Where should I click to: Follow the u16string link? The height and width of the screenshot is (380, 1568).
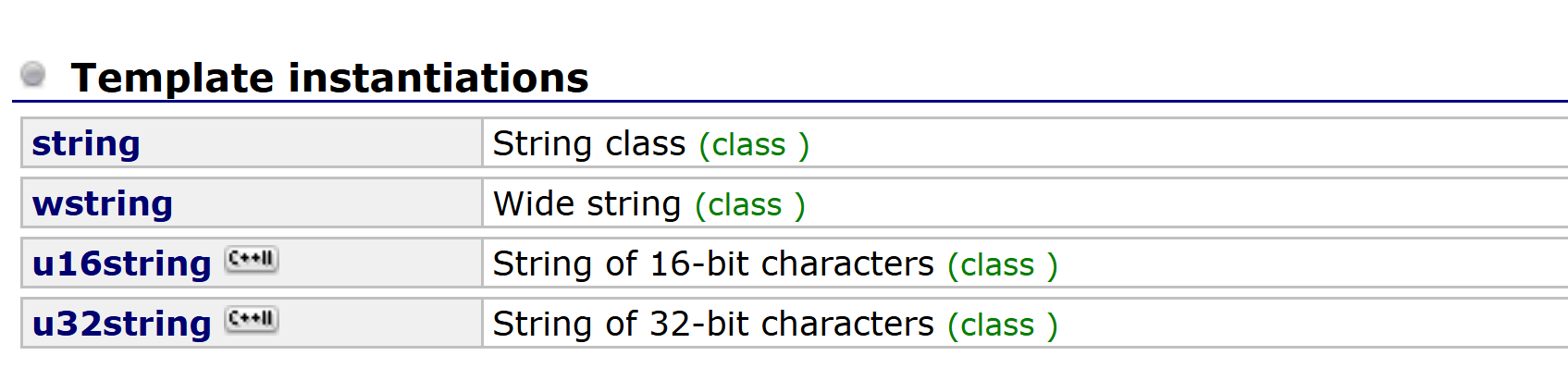point(122,264)
